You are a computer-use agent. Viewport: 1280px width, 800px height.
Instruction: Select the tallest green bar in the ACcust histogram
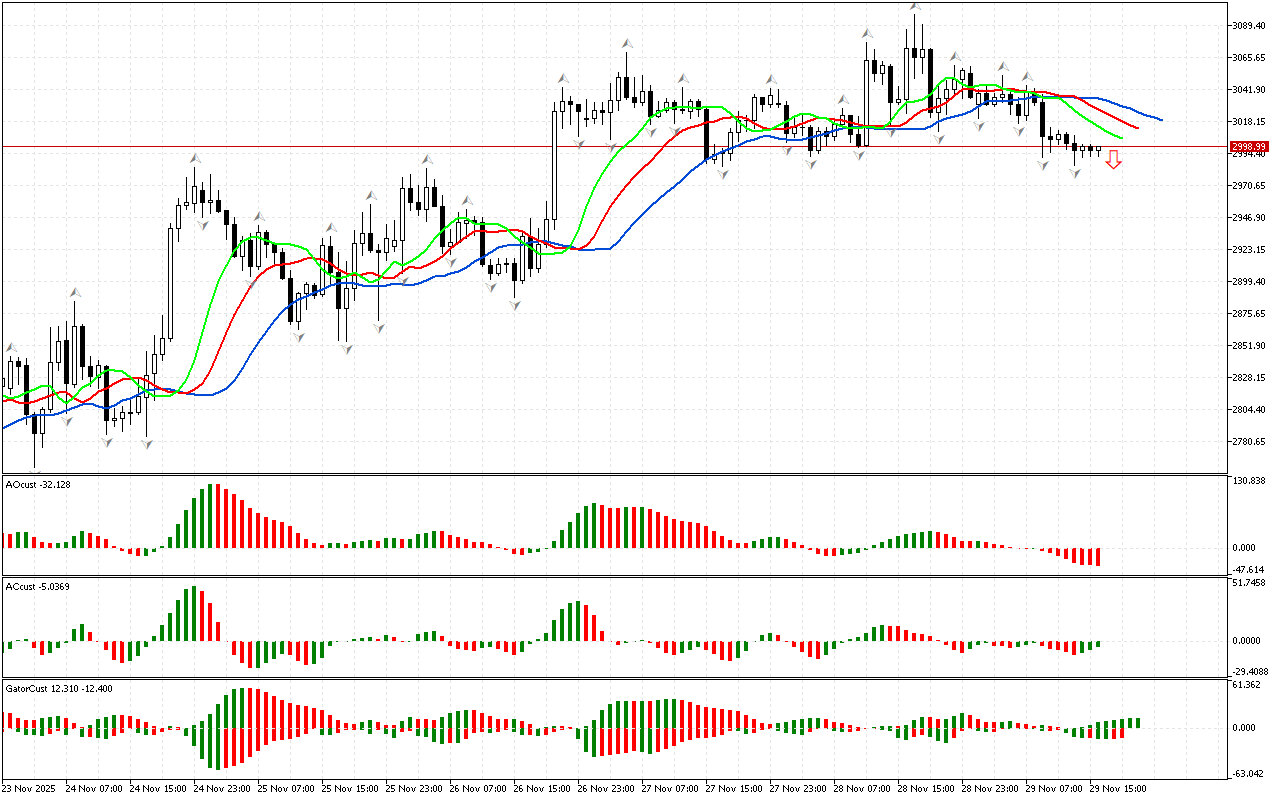(x=194, y=613)
